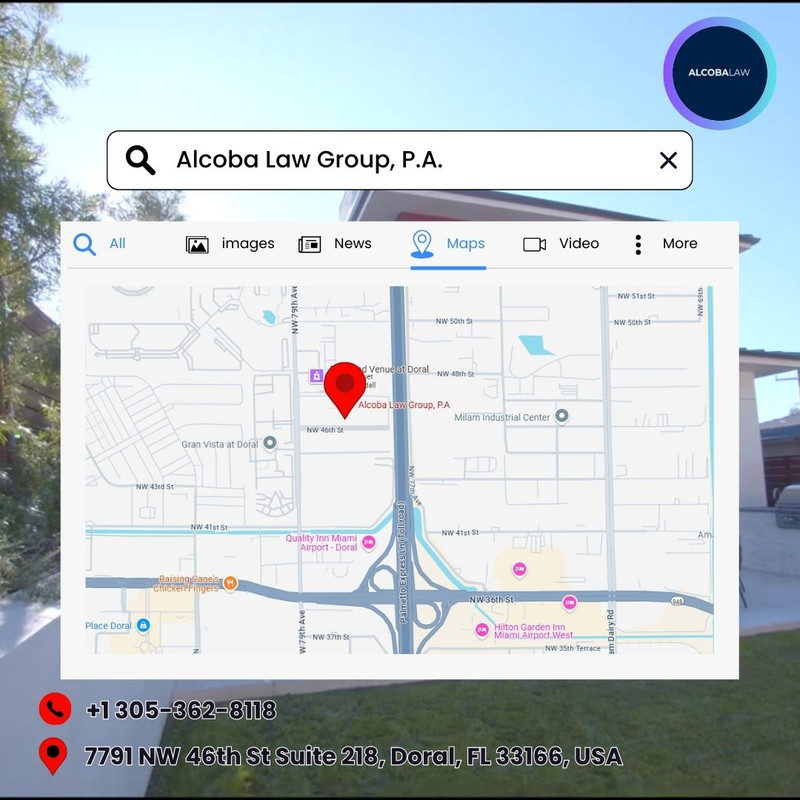Click the NW 35th Terrace street label
Screen dimensions: 800x800
(x=572, y=648)
